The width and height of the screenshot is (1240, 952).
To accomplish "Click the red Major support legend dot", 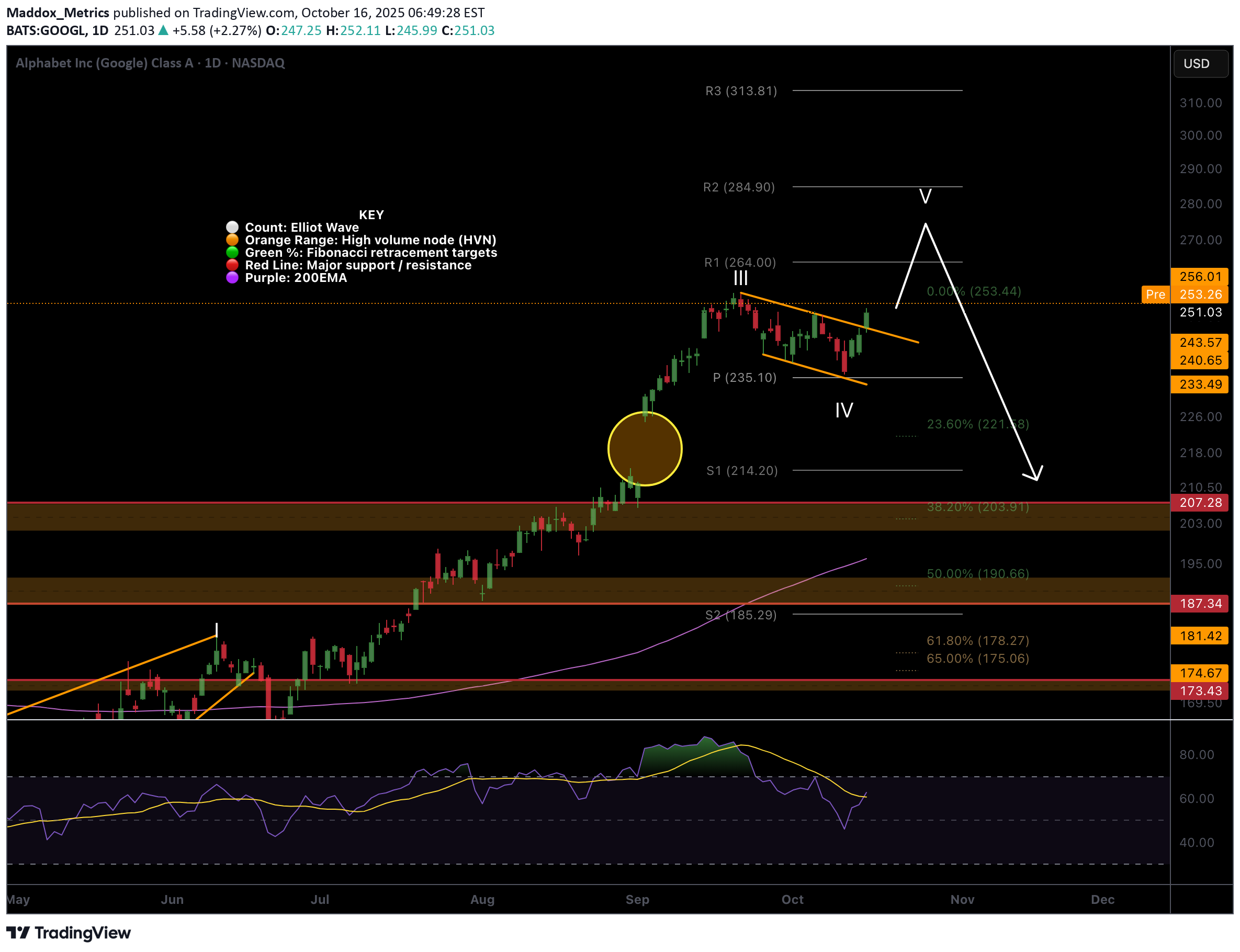I will pos(232,265).
